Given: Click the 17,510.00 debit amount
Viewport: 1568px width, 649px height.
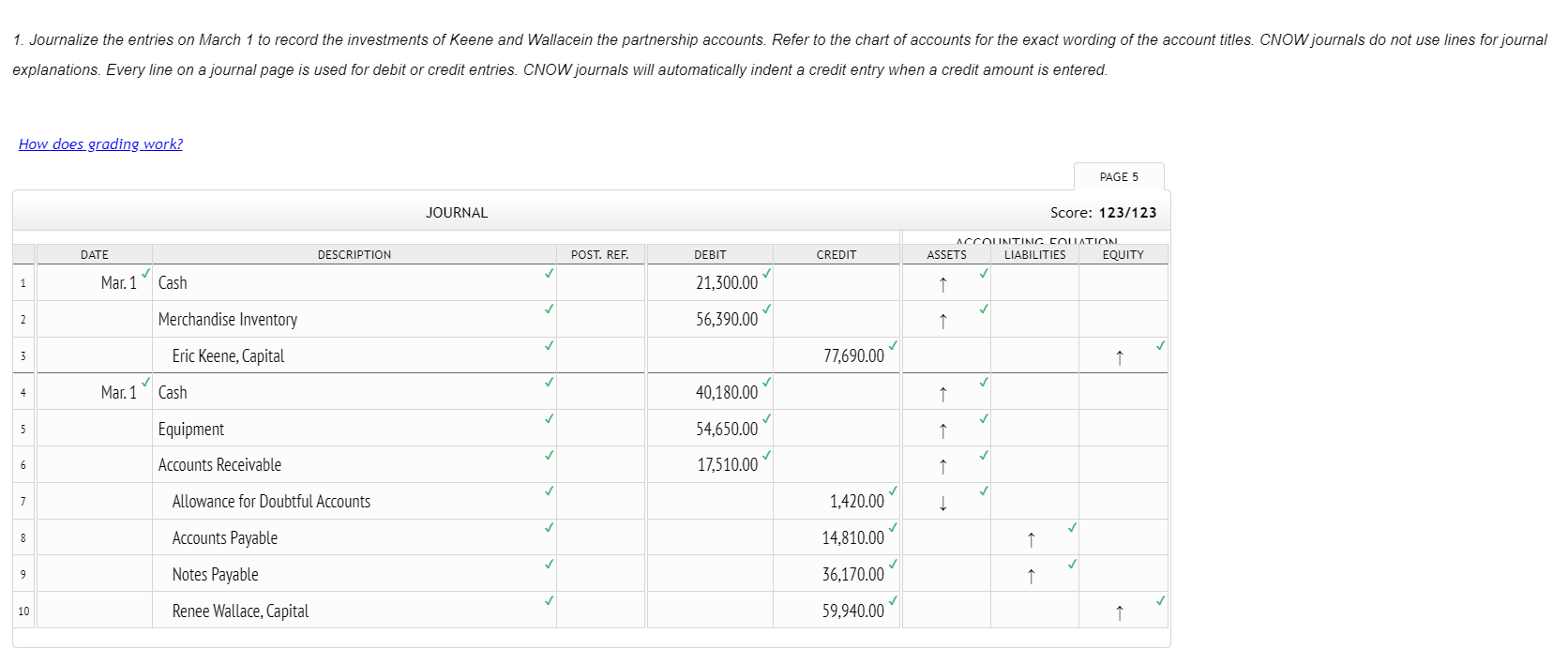Looking at the screenshot, I should pyautogui.click(x=727, y=464).
